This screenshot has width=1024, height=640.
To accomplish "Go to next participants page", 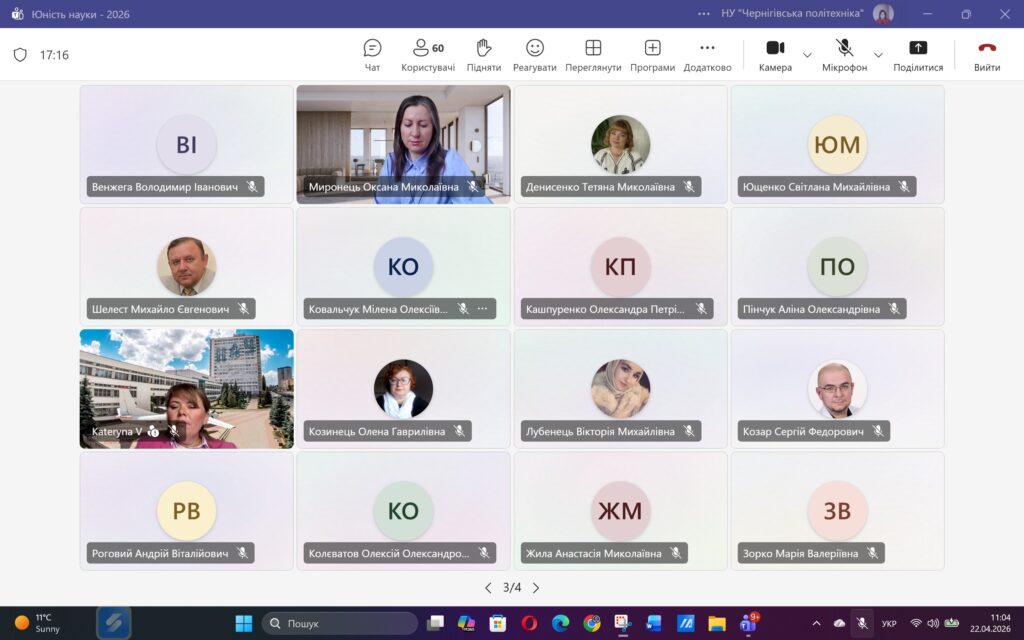I will [536, 588].
